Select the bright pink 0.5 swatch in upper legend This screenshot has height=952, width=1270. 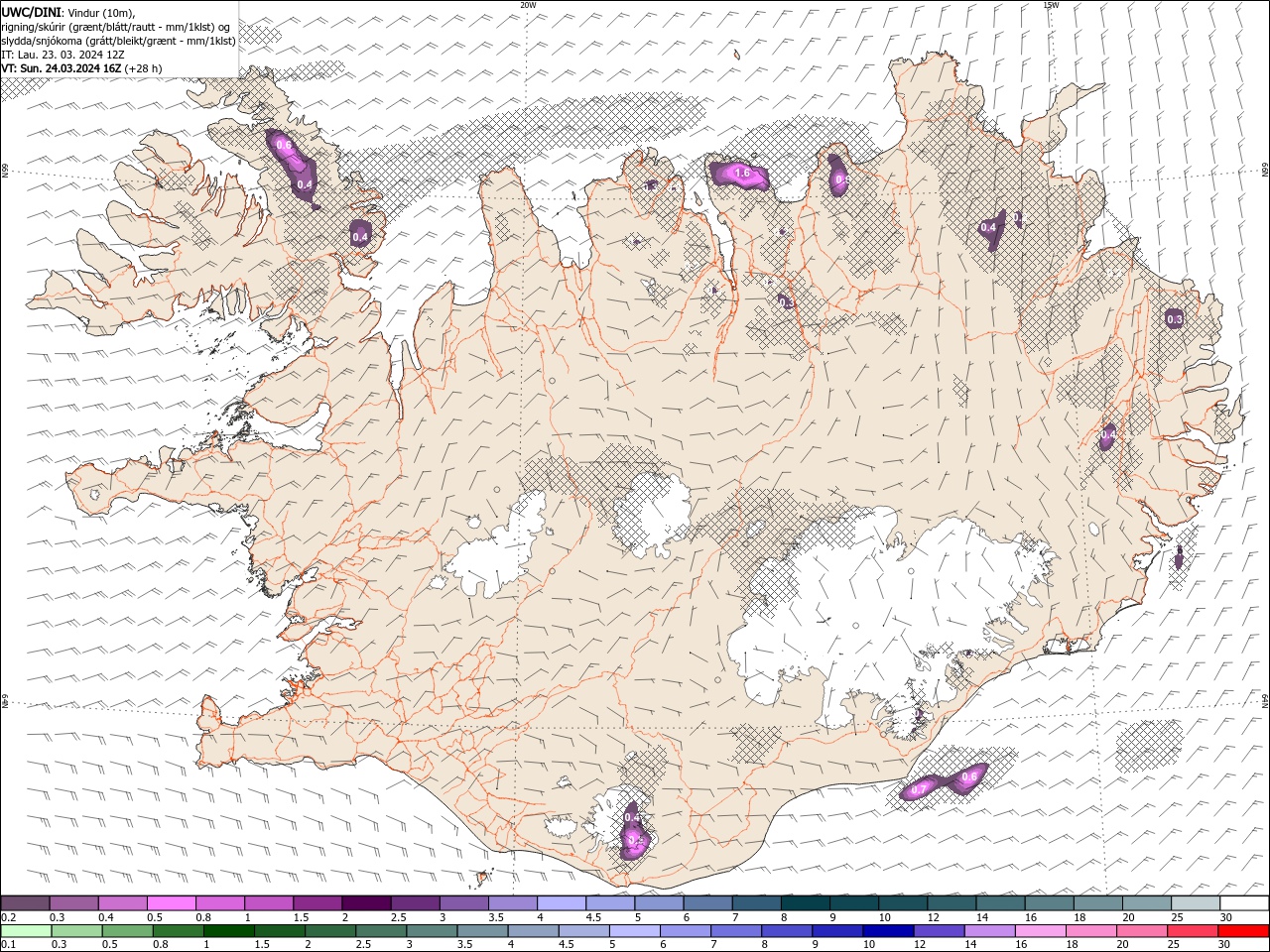(171, 903)
